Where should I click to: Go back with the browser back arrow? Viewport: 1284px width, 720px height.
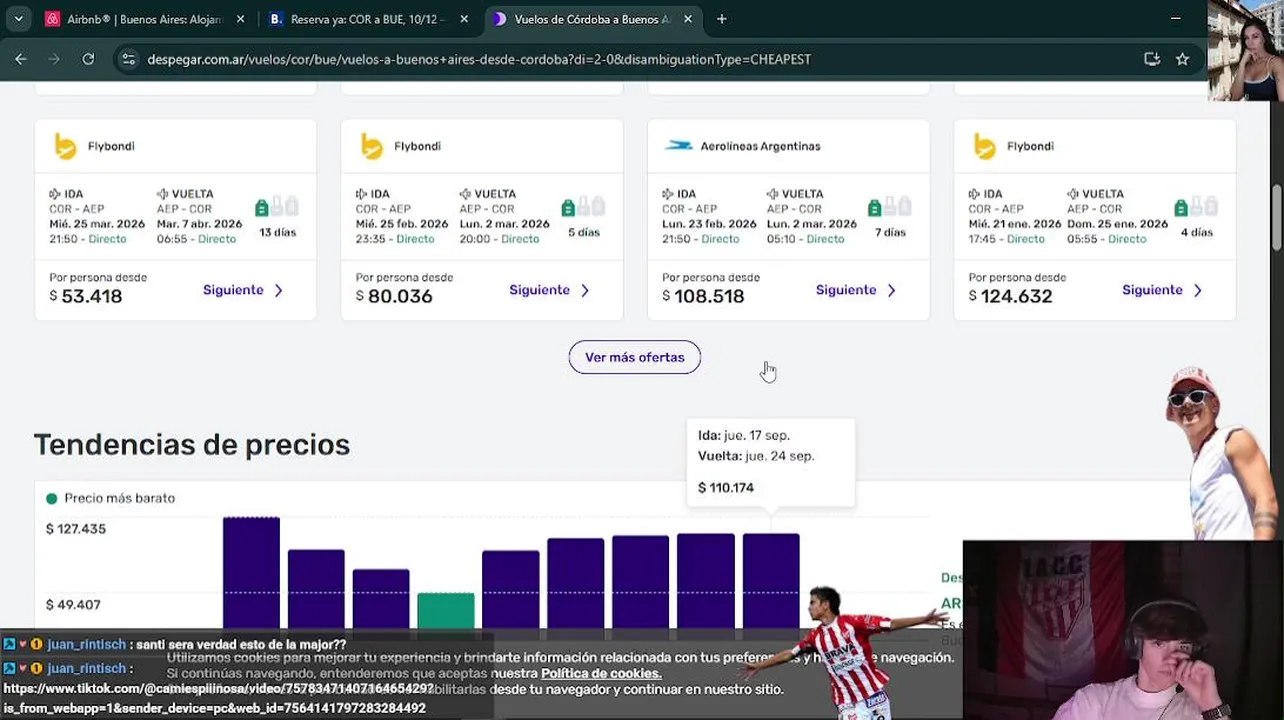(x=21, y=59)
